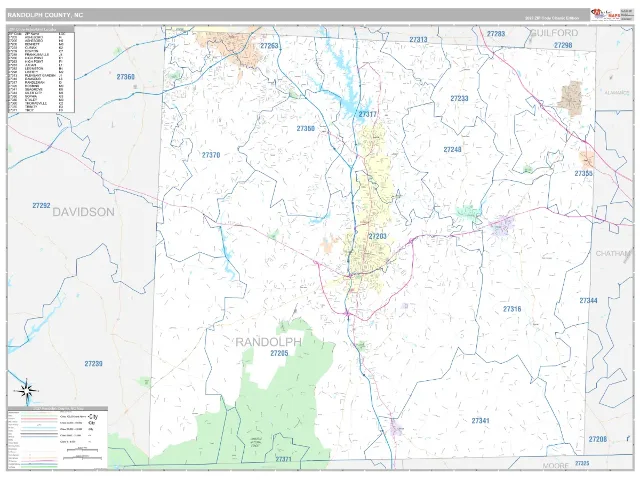Select ZIP code label 27355
Viewport: 640px width, 480px height.
pos(584,173)
